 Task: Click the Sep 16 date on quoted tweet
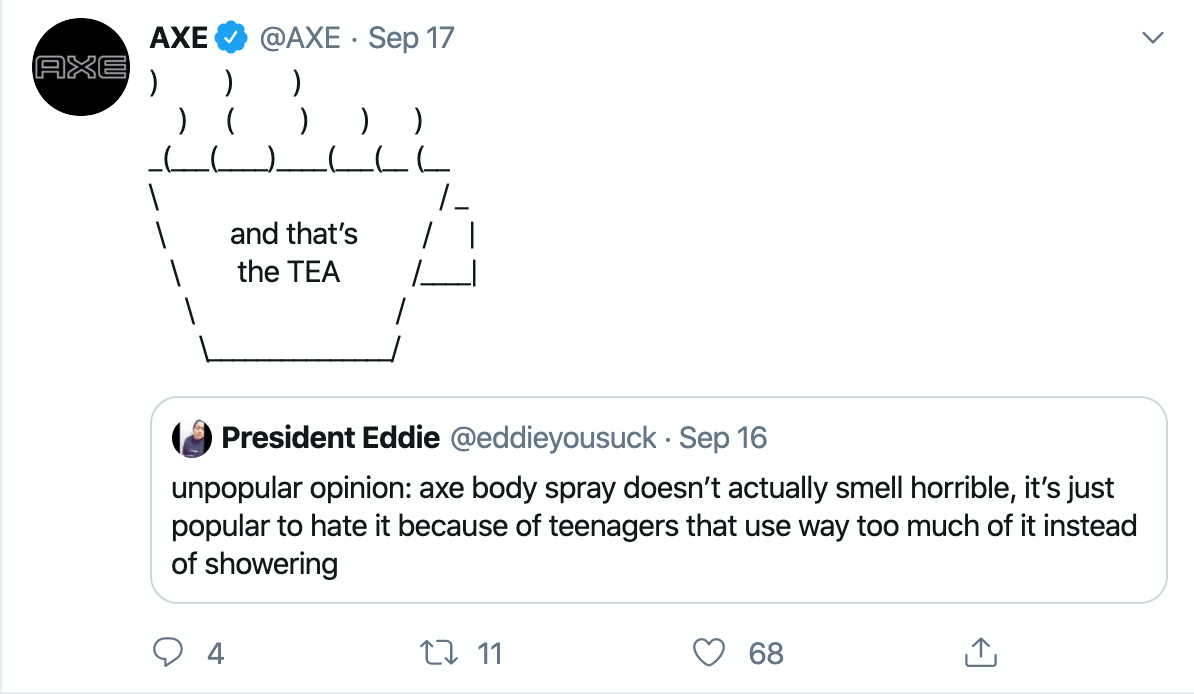coord(724,437)
